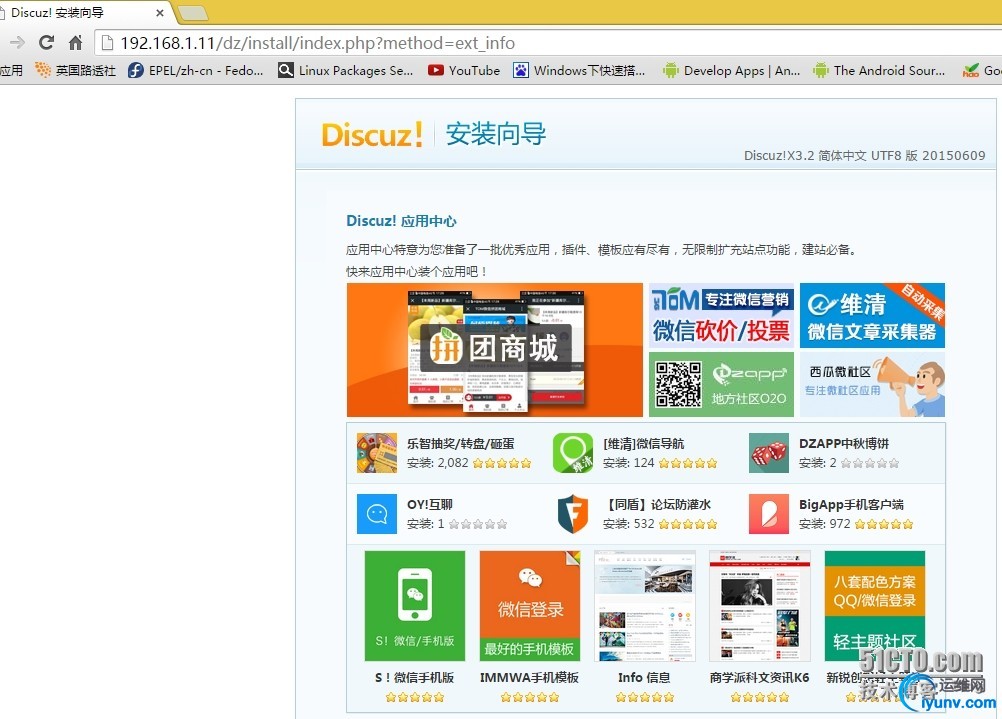Close the Discuz! 安装向导 tab
Image resolution: width=1002 pixels, height=719 pixels.
pos(160,13)
